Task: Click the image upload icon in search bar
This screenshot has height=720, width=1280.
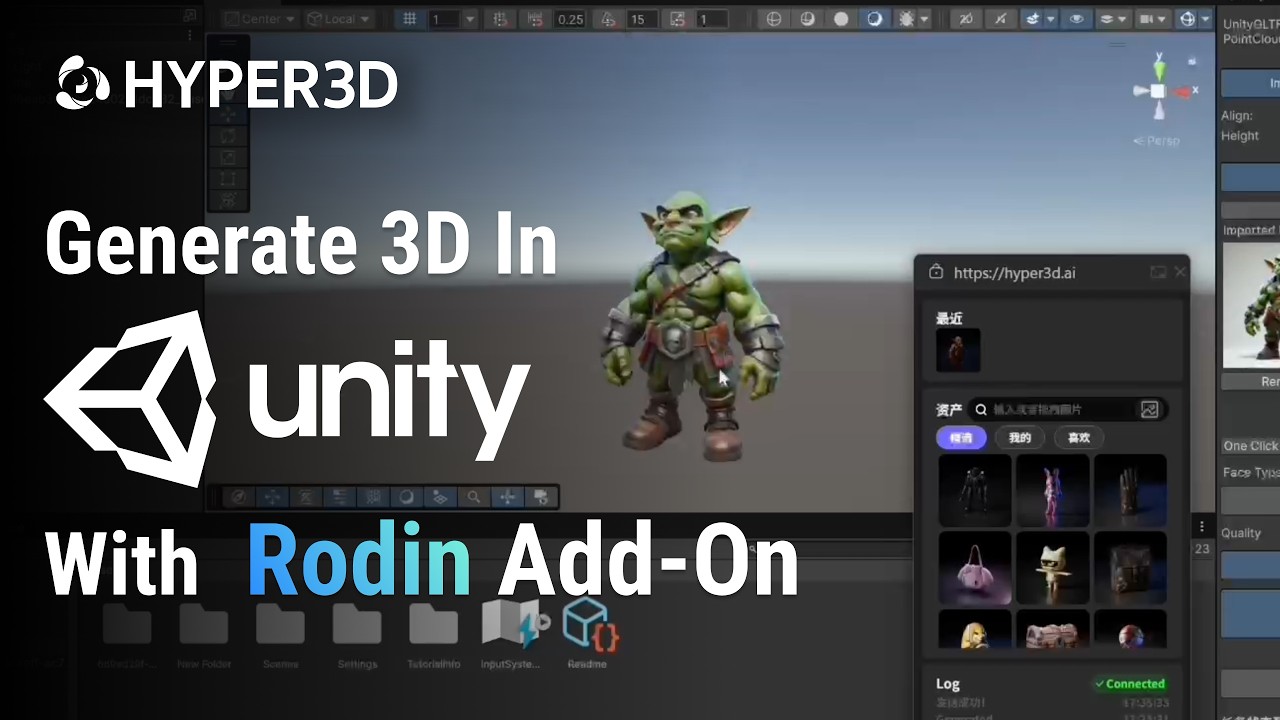Action: pos(1149,409)
